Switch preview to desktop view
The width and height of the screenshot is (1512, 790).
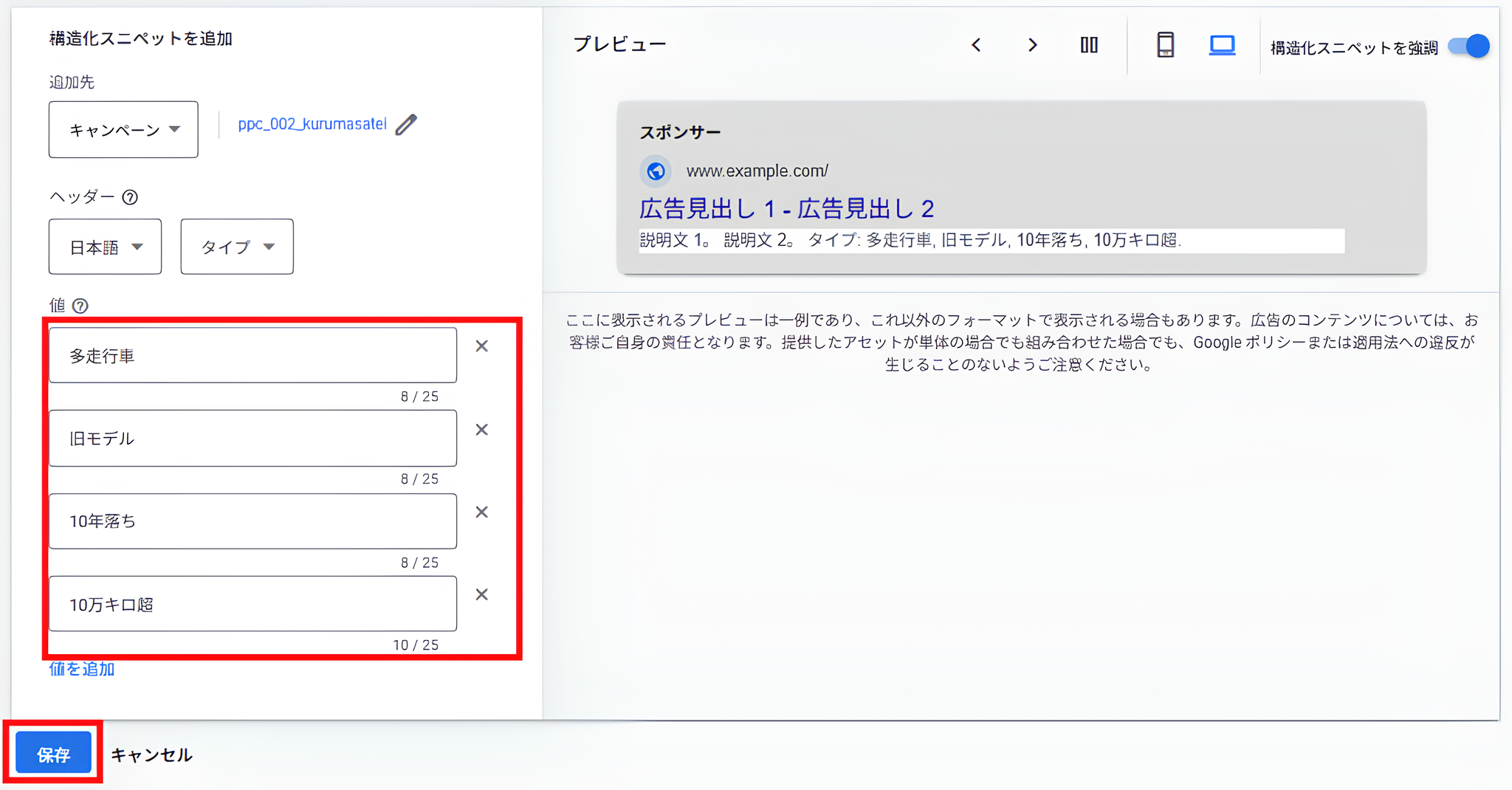[1222, 44]
